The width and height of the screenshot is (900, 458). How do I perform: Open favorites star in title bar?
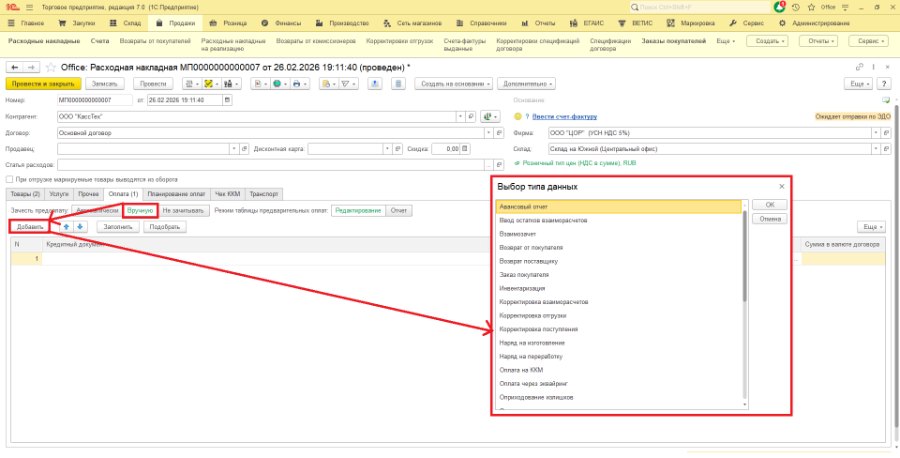click(x=811, y=7)
